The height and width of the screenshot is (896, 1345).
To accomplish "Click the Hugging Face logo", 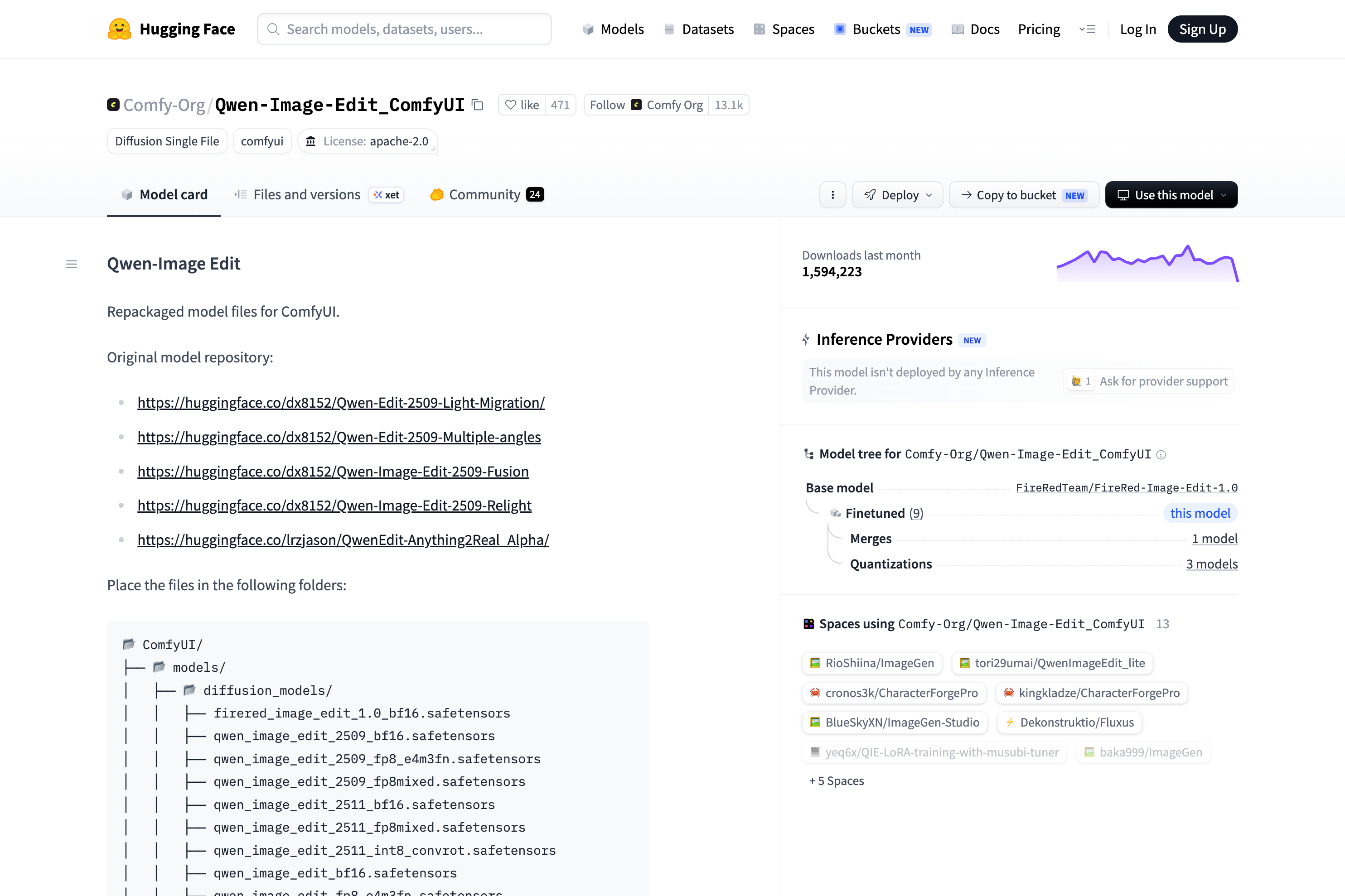I will coord(171,29).
